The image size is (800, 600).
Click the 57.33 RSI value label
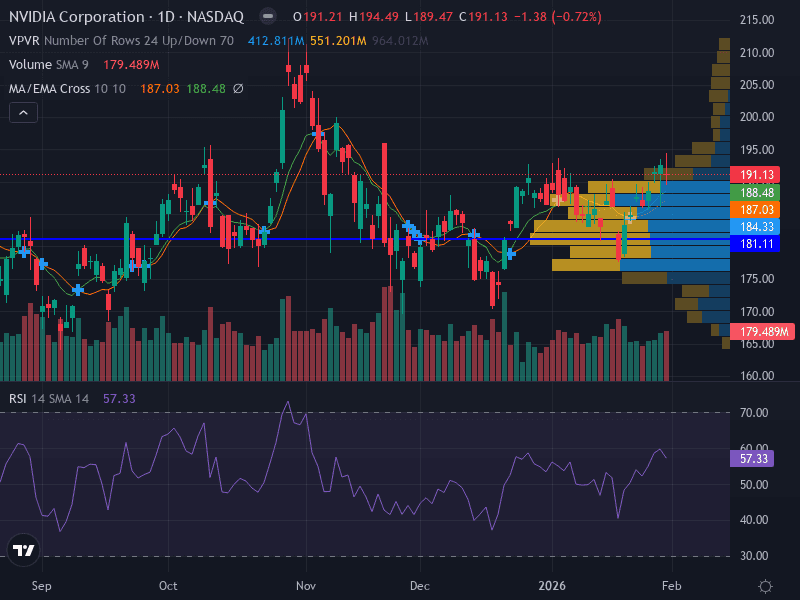[x=753, y=458]
